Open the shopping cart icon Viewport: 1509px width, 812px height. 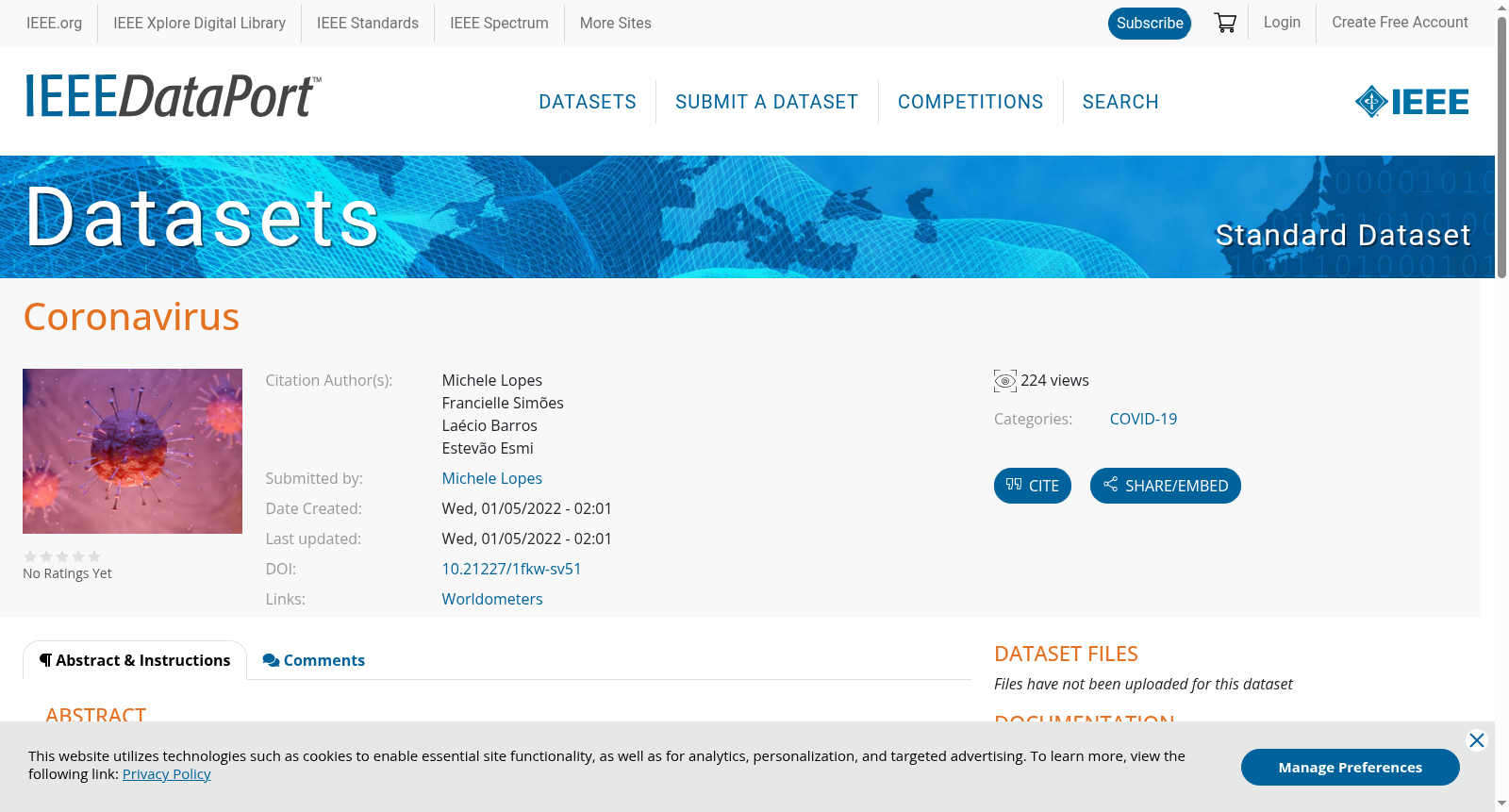click(1225, 23)
